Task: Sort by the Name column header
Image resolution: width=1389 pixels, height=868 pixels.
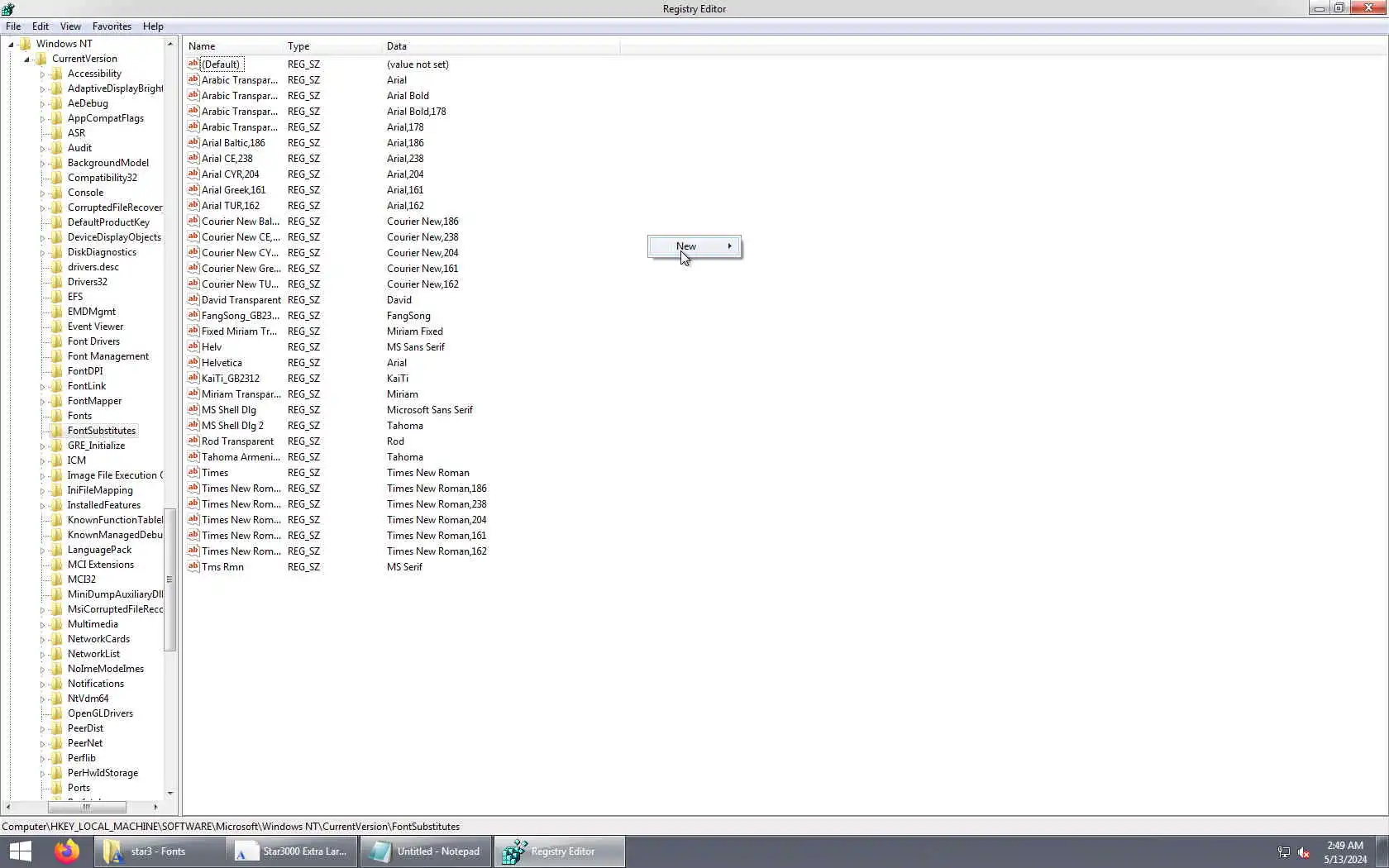Action: click(234, 46)
